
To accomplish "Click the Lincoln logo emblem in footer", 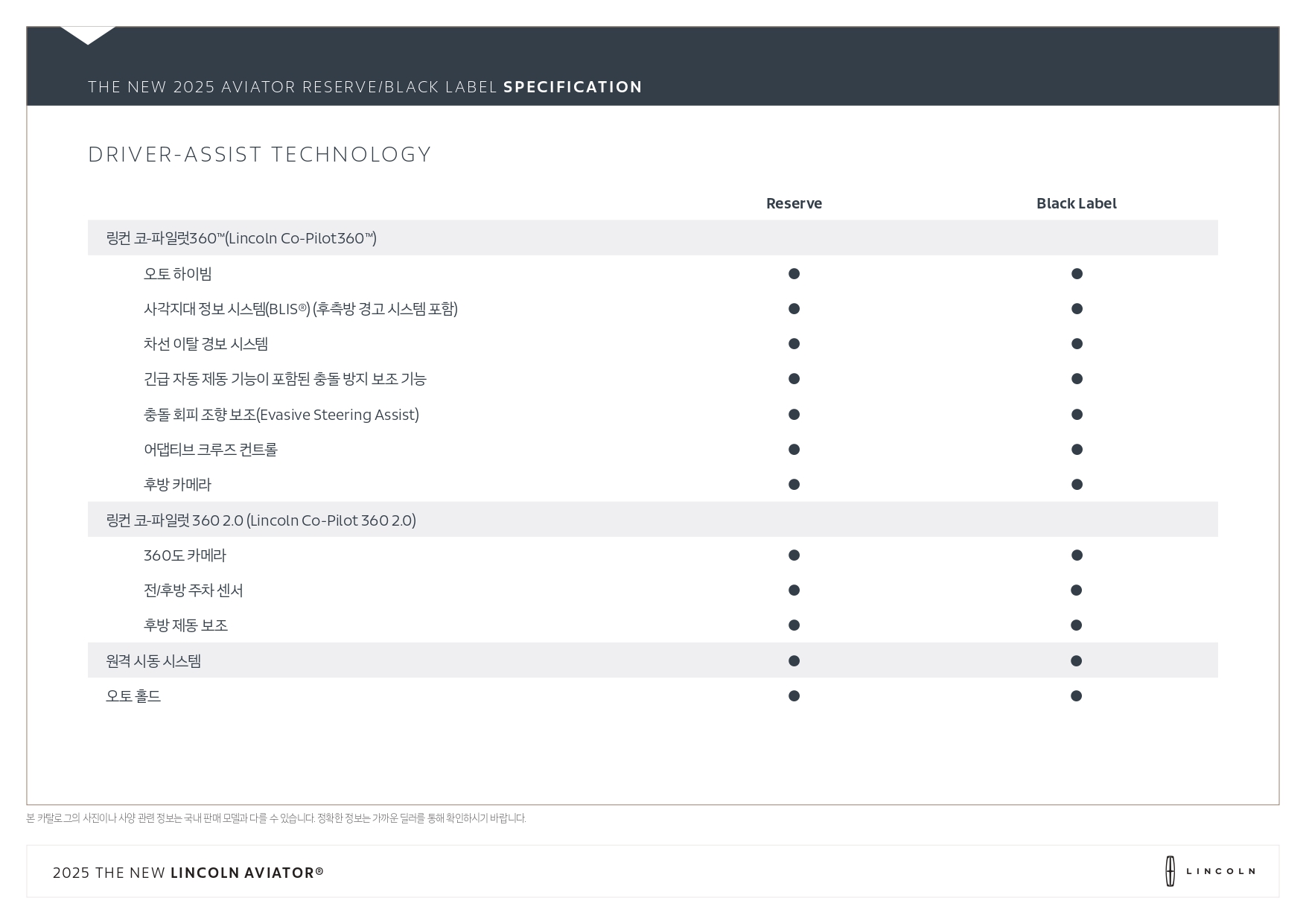I will pos(1170,871).
